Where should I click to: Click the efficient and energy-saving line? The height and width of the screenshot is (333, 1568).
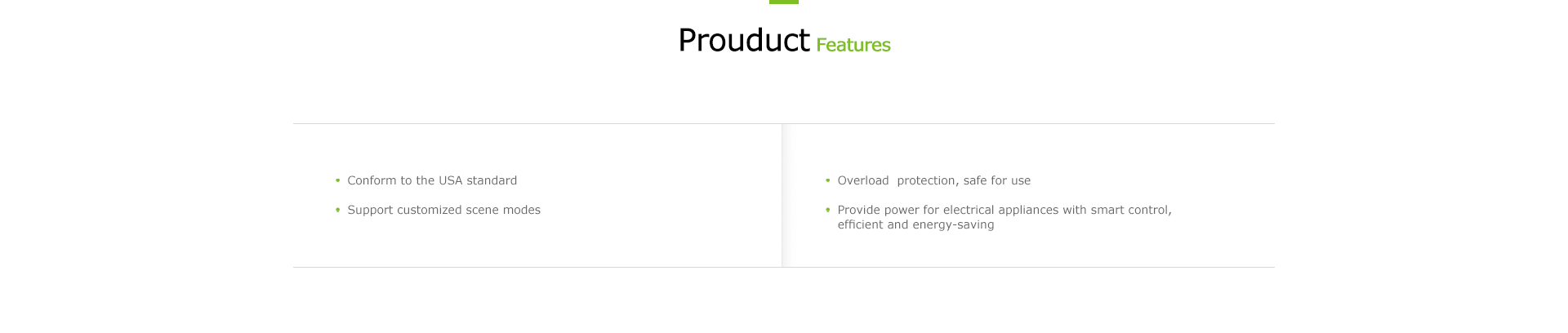[x=915, y=224]
